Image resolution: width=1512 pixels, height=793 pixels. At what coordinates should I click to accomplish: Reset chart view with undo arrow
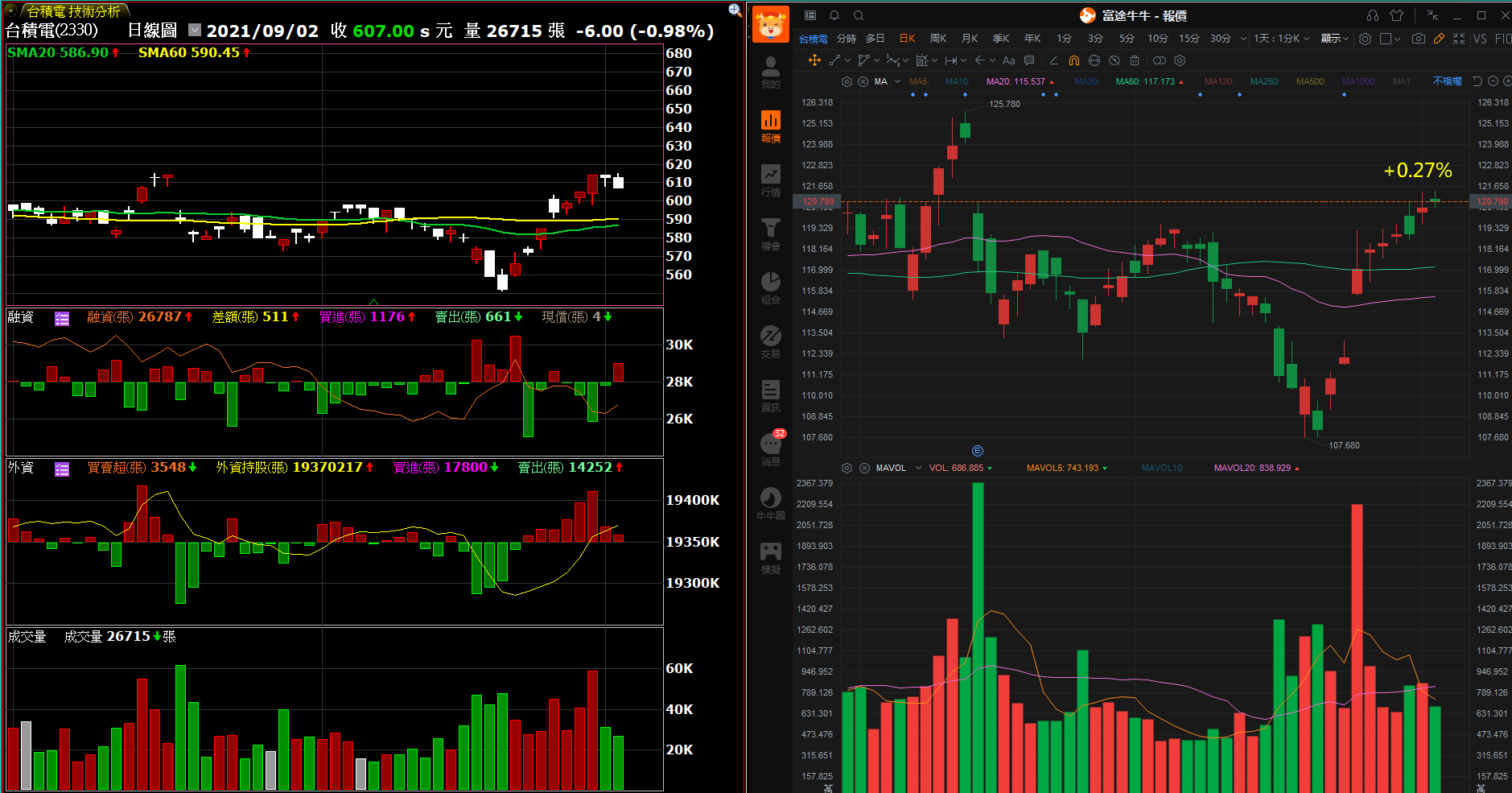(x=1477, y=81)
